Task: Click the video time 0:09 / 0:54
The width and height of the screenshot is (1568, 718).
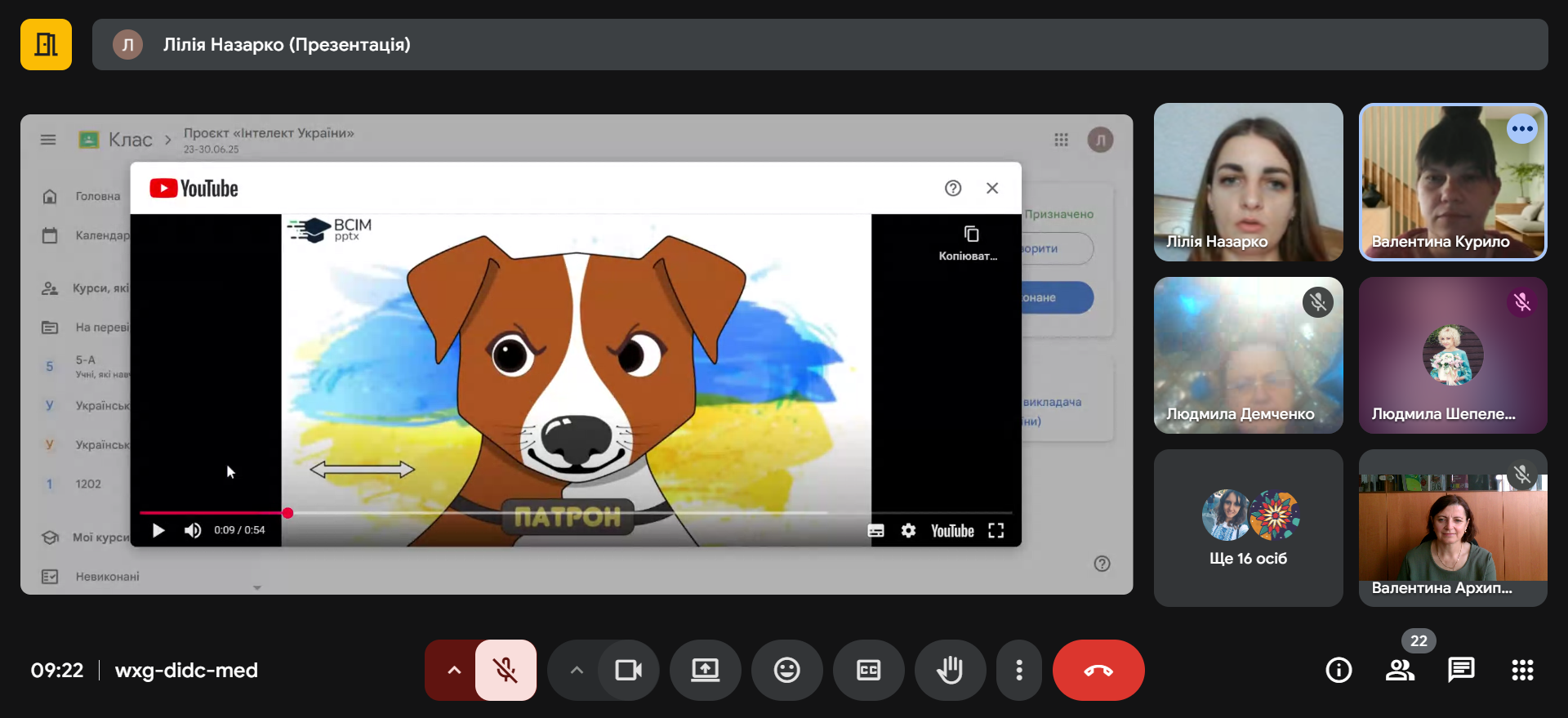Action: coord(239,530)
